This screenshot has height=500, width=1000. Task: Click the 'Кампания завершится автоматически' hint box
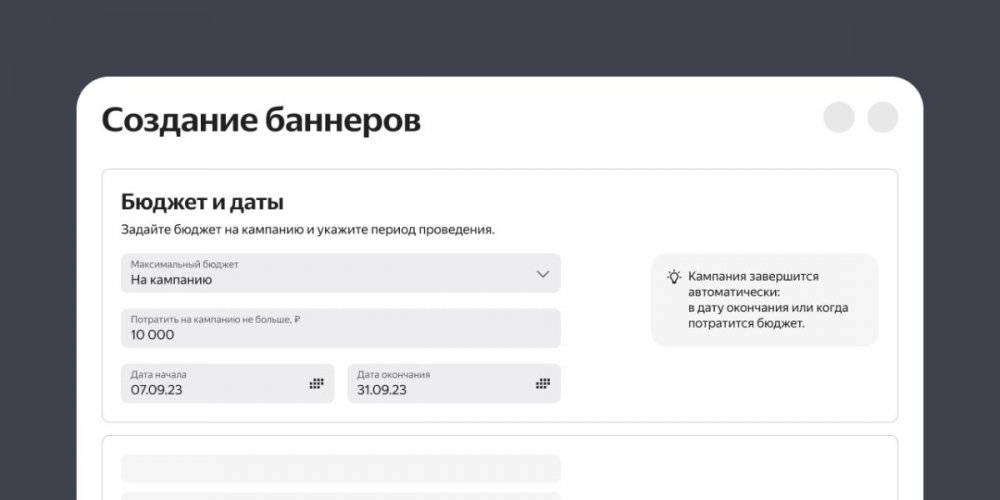(766, 300)
